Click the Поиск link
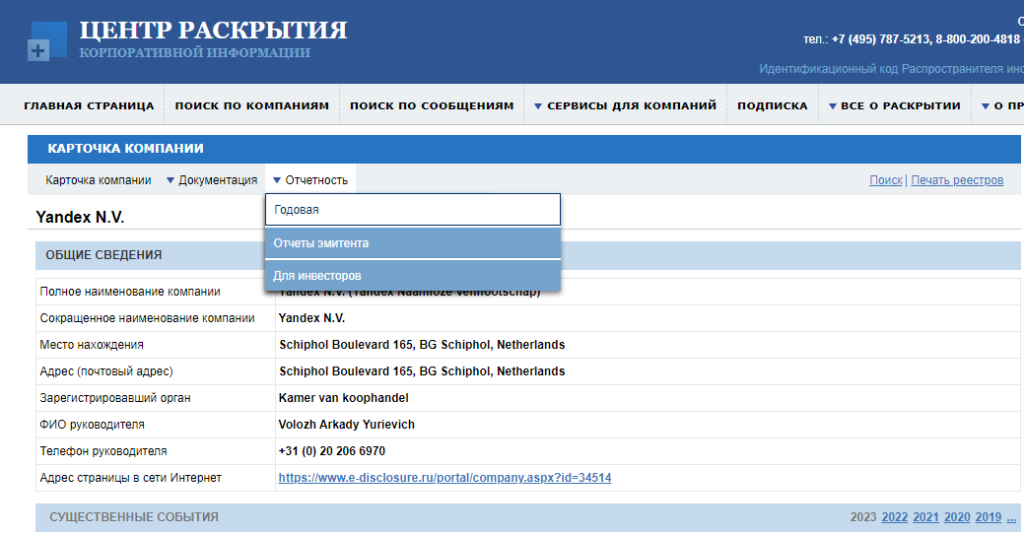Viewport: 1024px width, 535px height. [886, 180]
